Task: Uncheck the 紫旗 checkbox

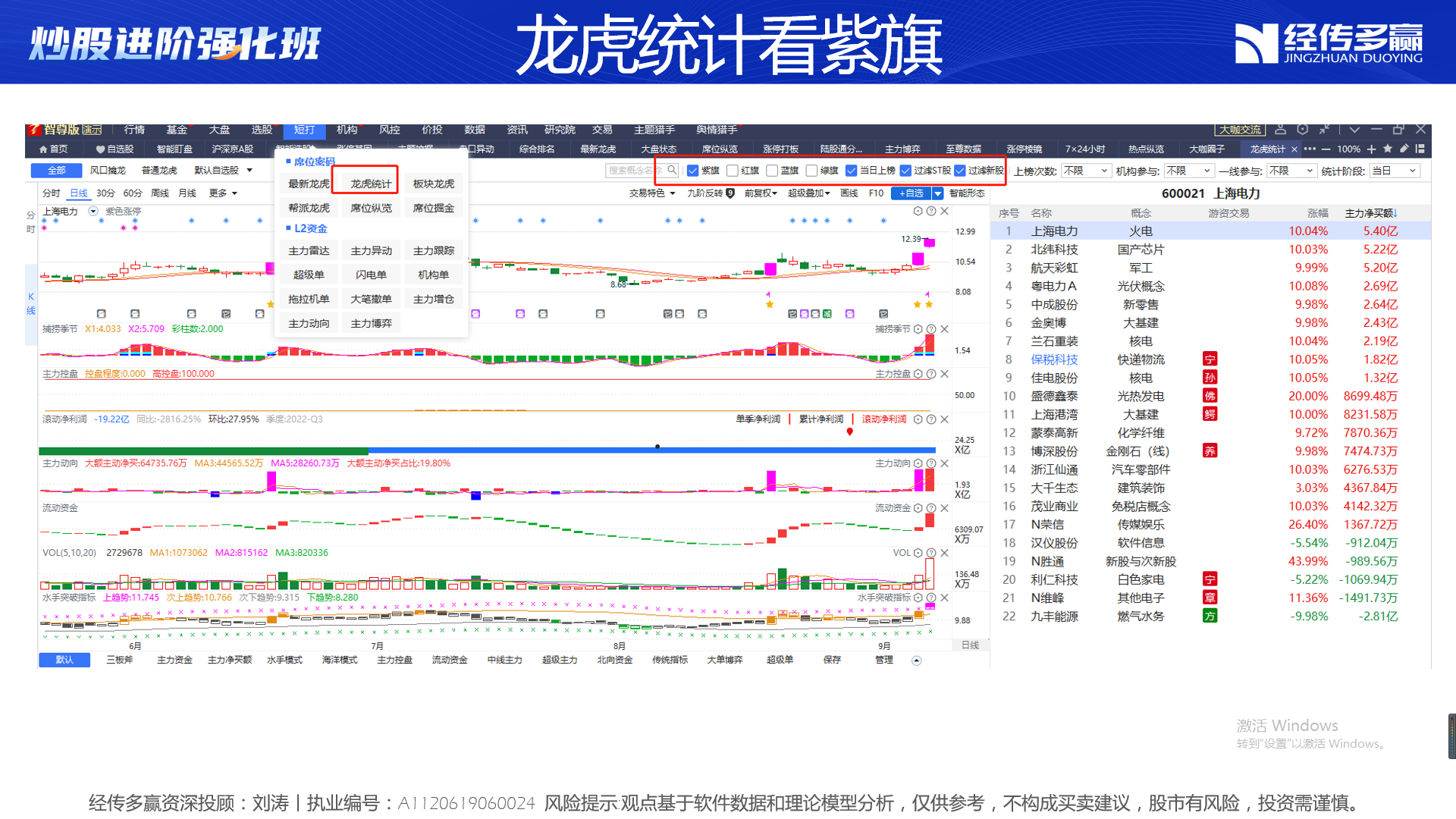Action: click(x=692, y=171)
